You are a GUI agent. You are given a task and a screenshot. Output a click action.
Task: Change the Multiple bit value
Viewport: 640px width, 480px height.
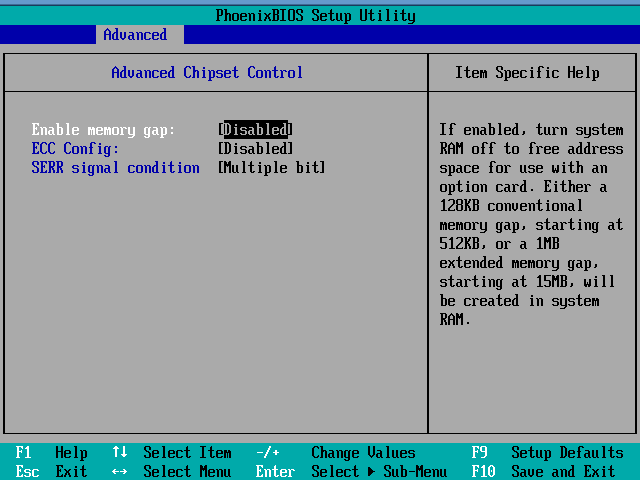(x=271, y=168)
